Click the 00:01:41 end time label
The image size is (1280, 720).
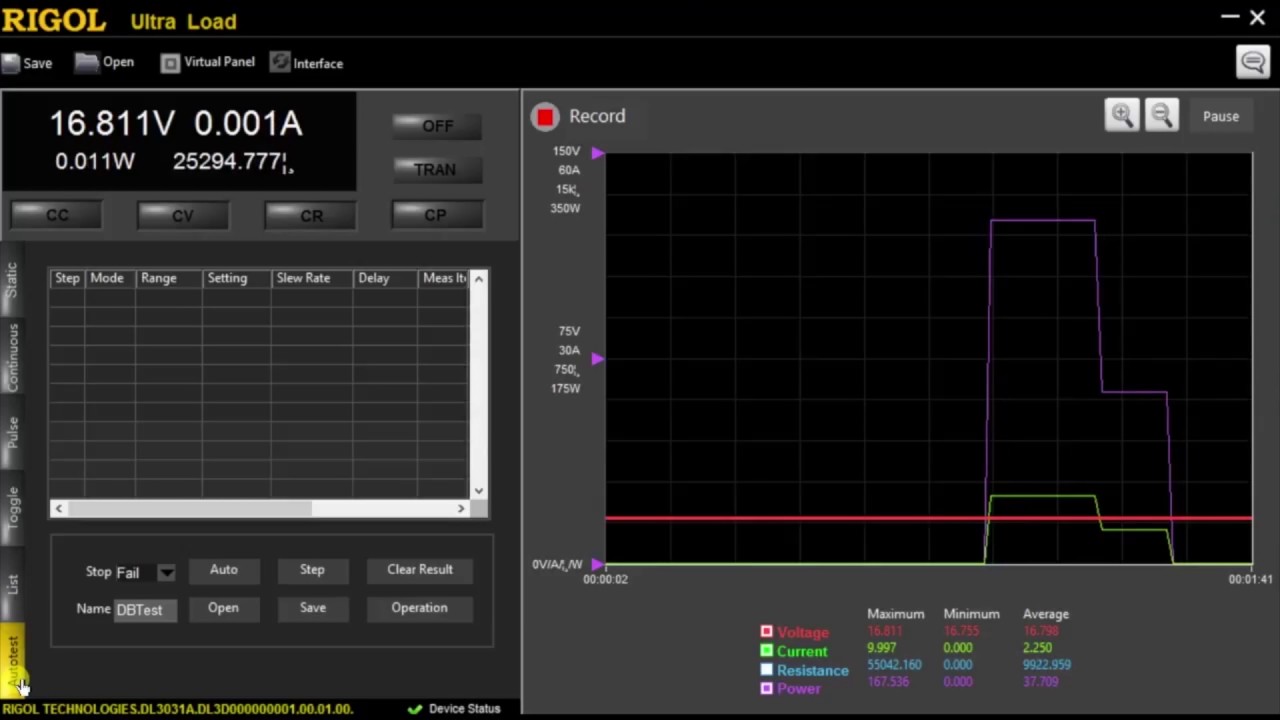pyautogui.click(x=1250, y=579)
